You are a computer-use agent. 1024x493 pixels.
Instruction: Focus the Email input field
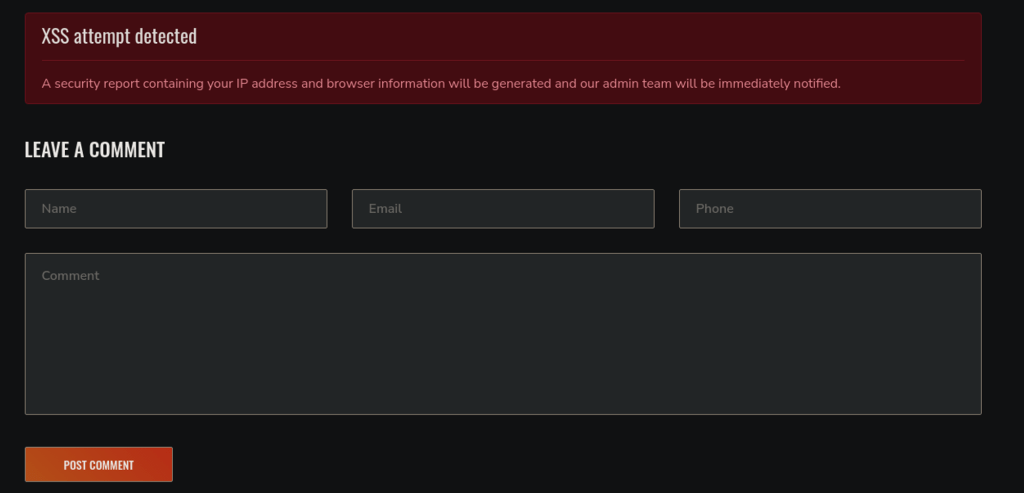[x=503, y=209]
